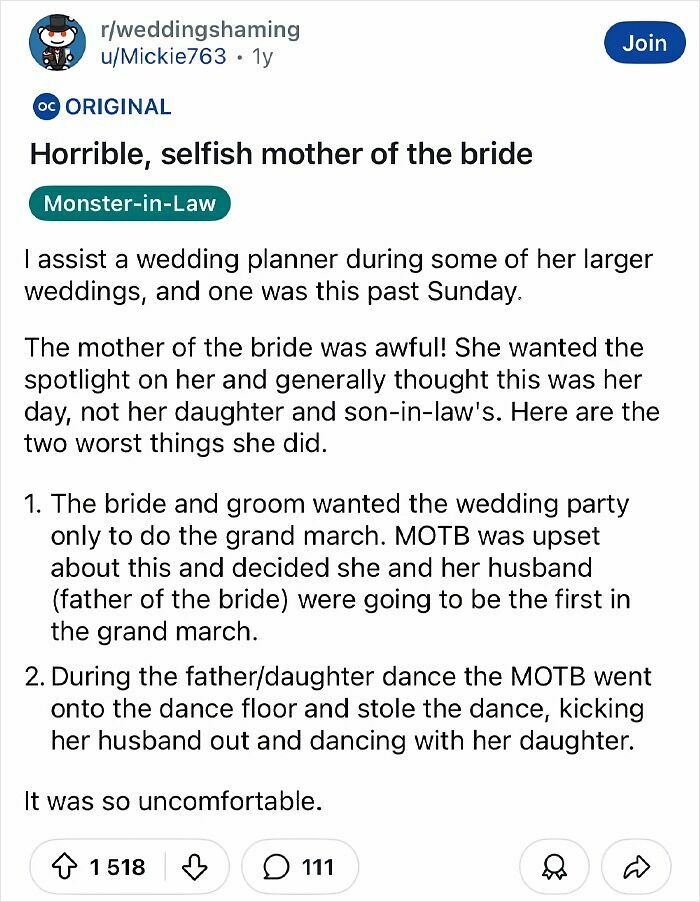Select the Monster-in-Law flair tag

pos(131,203)
